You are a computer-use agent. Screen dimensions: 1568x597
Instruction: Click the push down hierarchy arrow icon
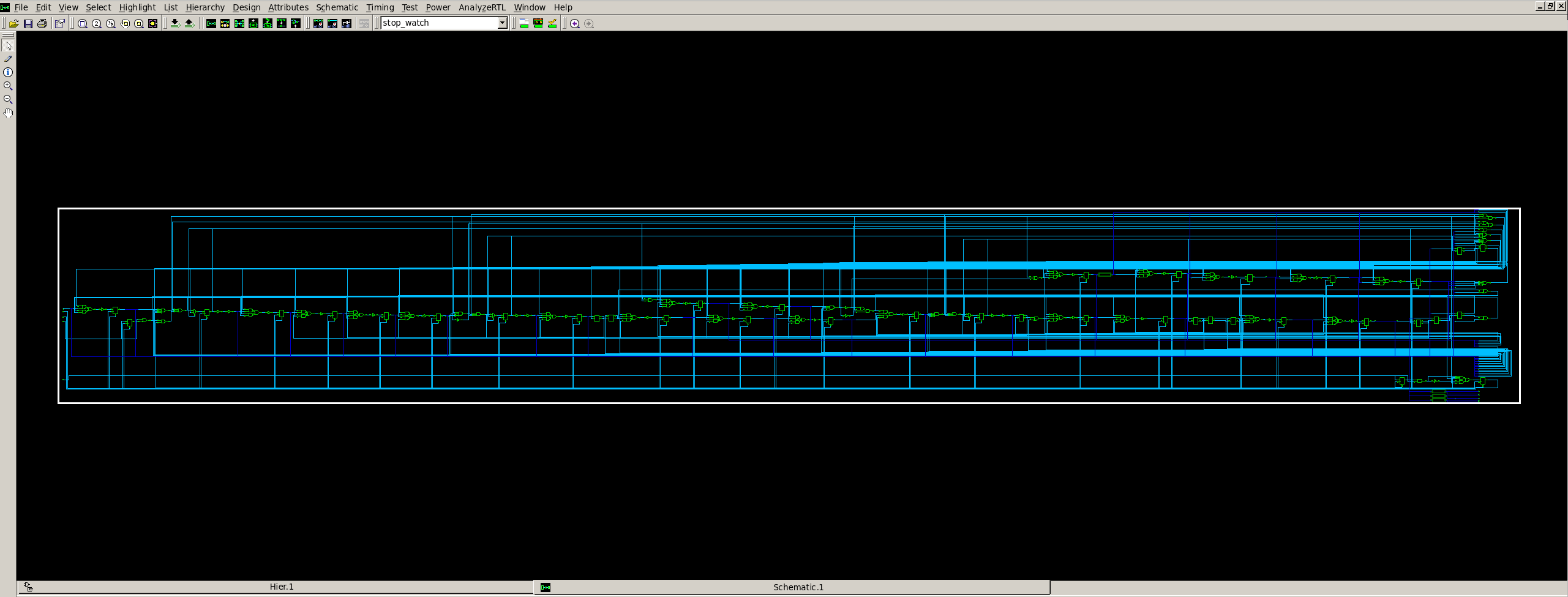(x=175, y=23)
